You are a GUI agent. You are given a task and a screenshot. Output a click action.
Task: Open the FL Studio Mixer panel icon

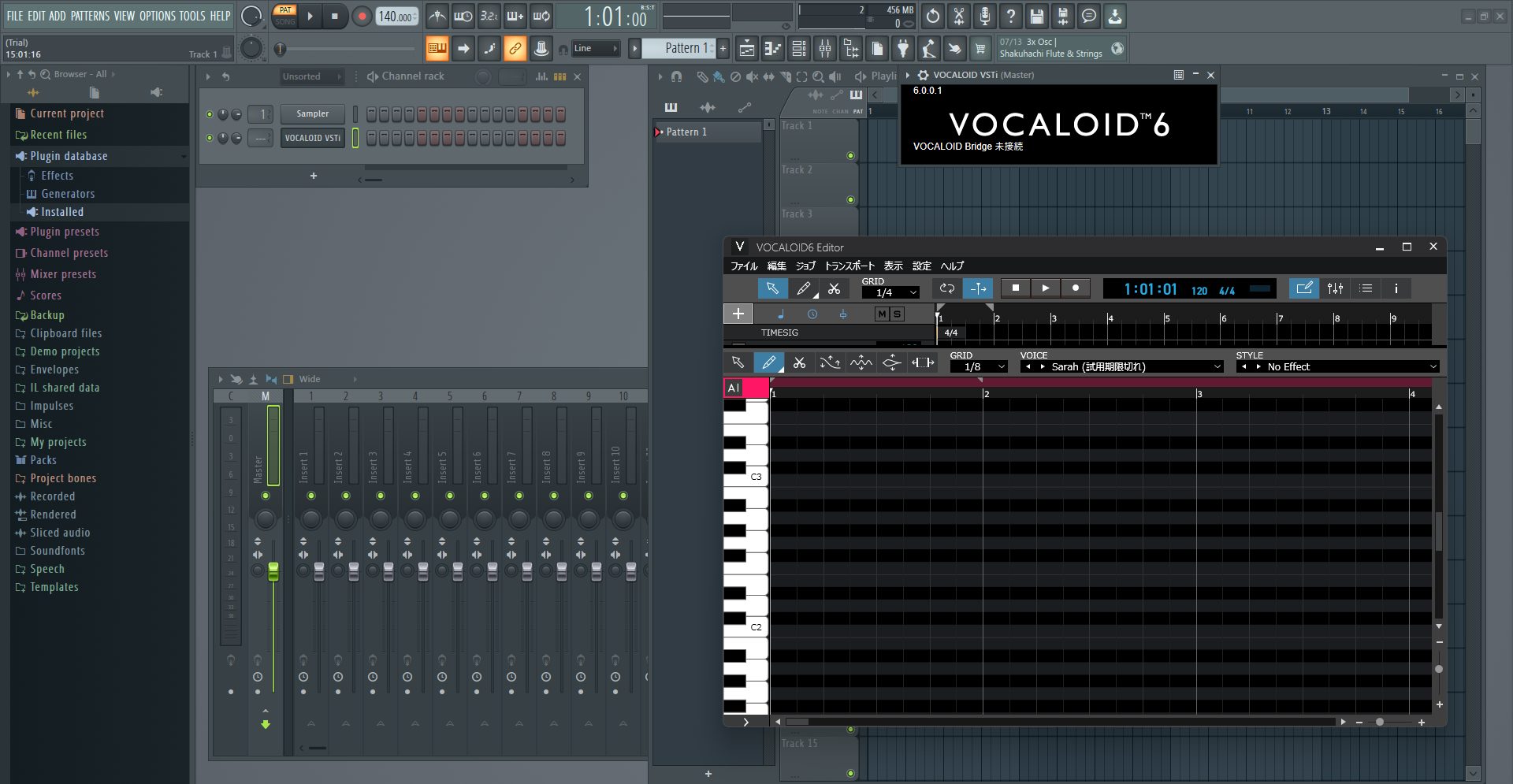point(825,48)
